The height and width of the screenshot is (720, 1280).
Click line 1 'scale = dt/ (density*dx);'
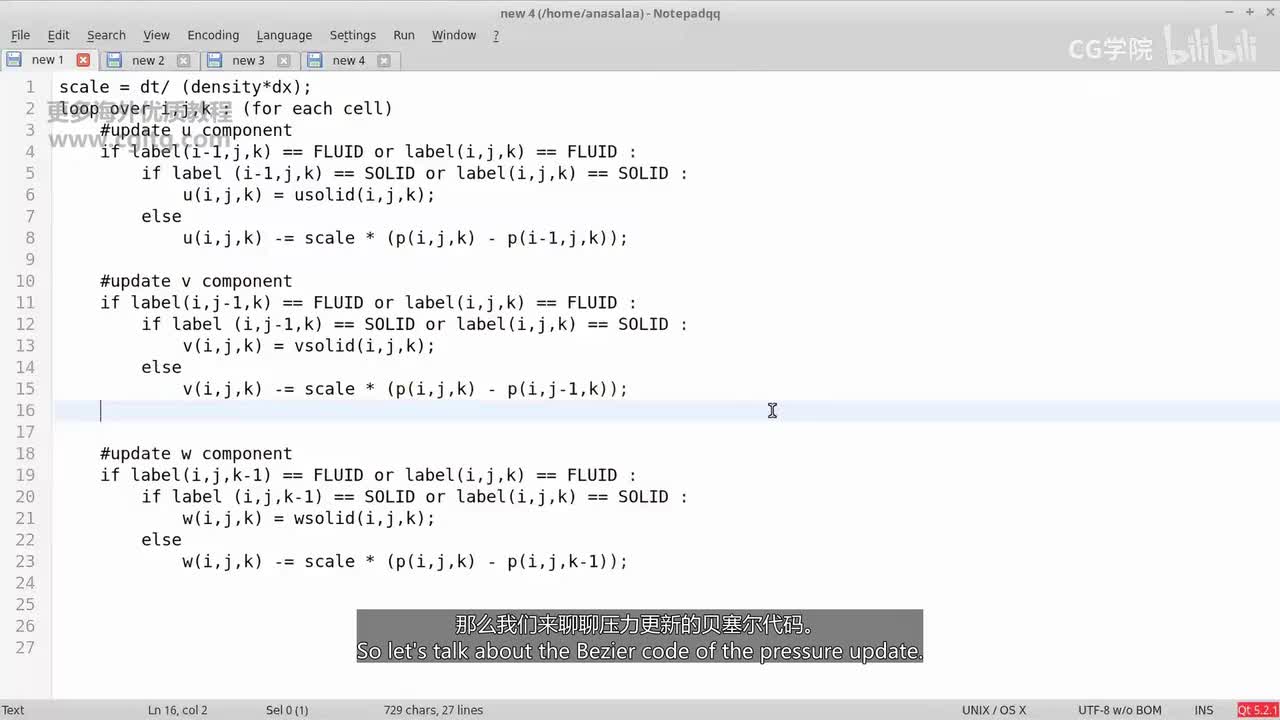coord(185,87)
